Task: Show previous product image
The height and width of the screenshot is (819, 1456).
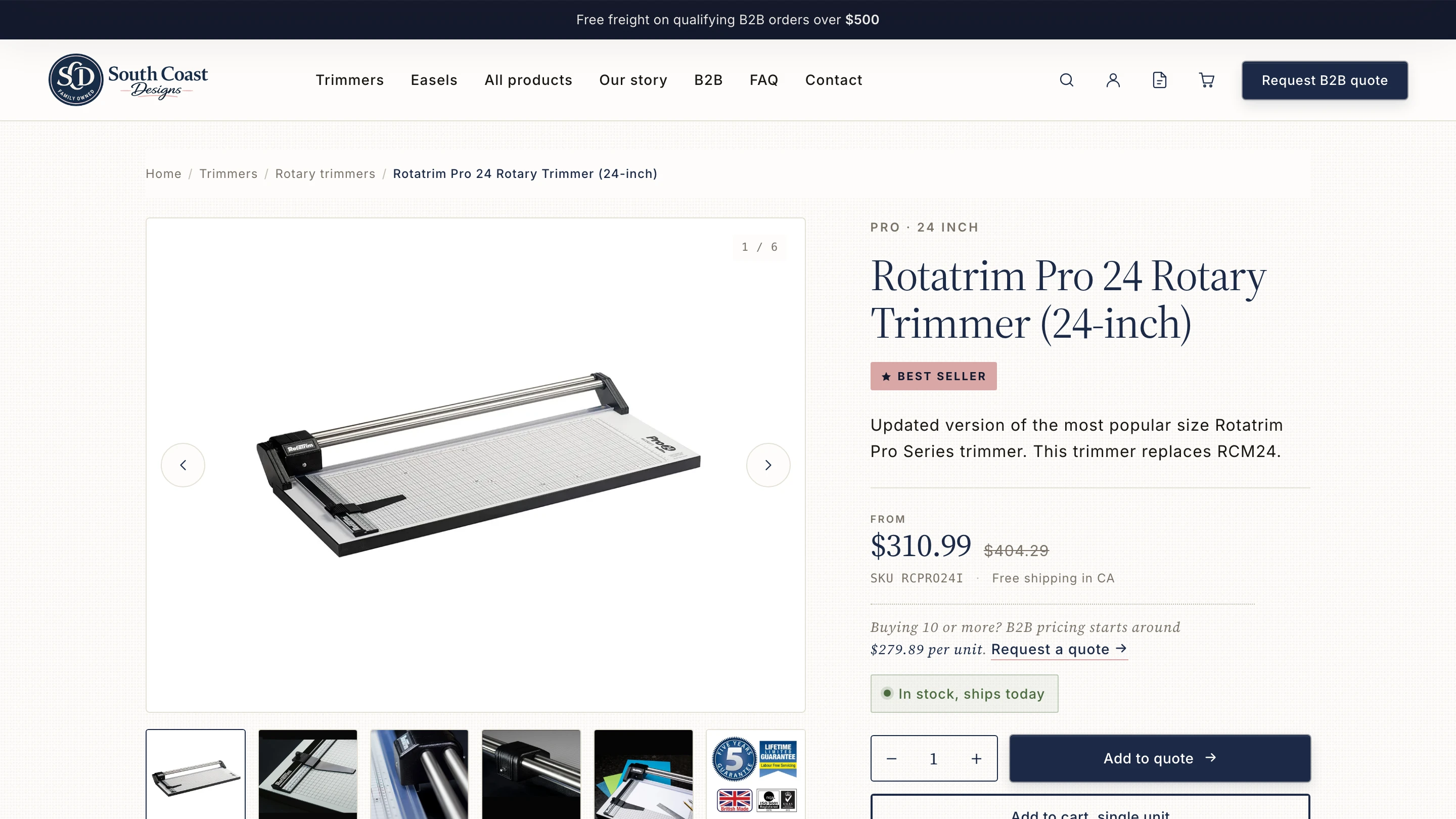Action: (x=183, y=465)
